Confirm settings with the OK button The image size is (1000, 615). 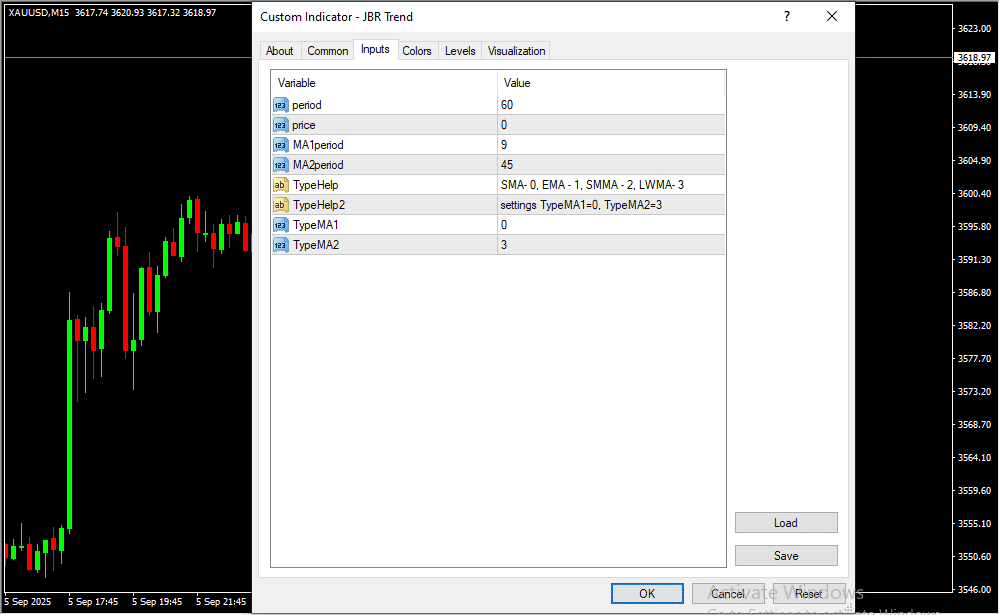647,594
